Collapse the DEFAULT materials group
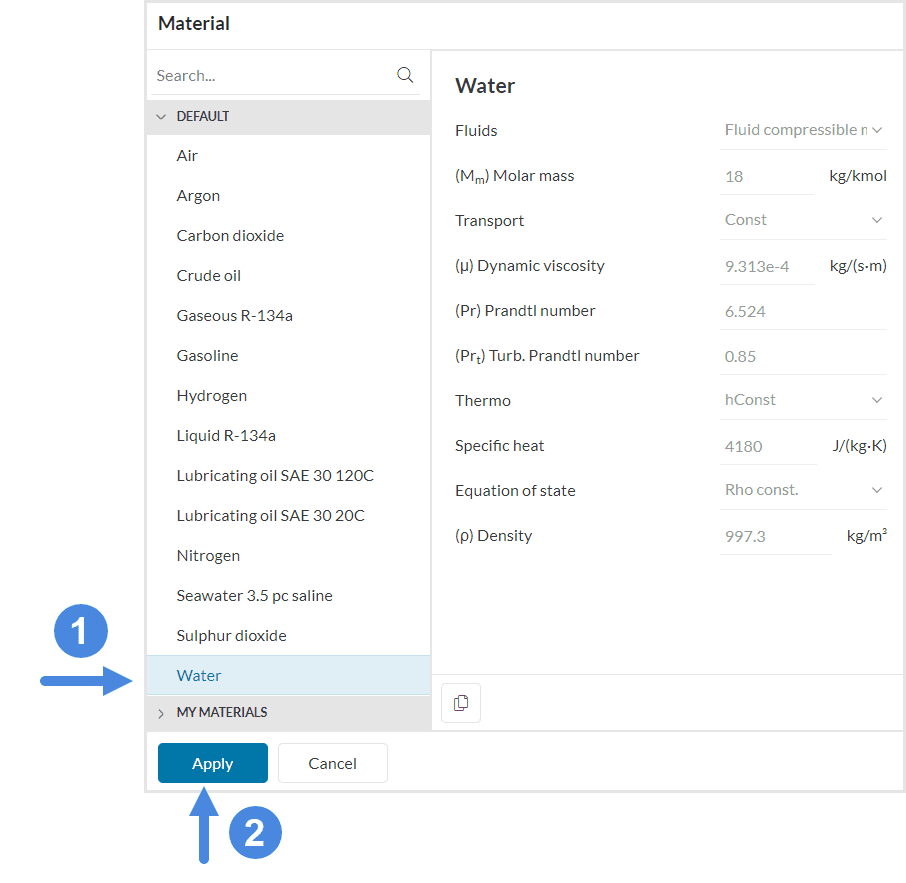 click(162, 117)
